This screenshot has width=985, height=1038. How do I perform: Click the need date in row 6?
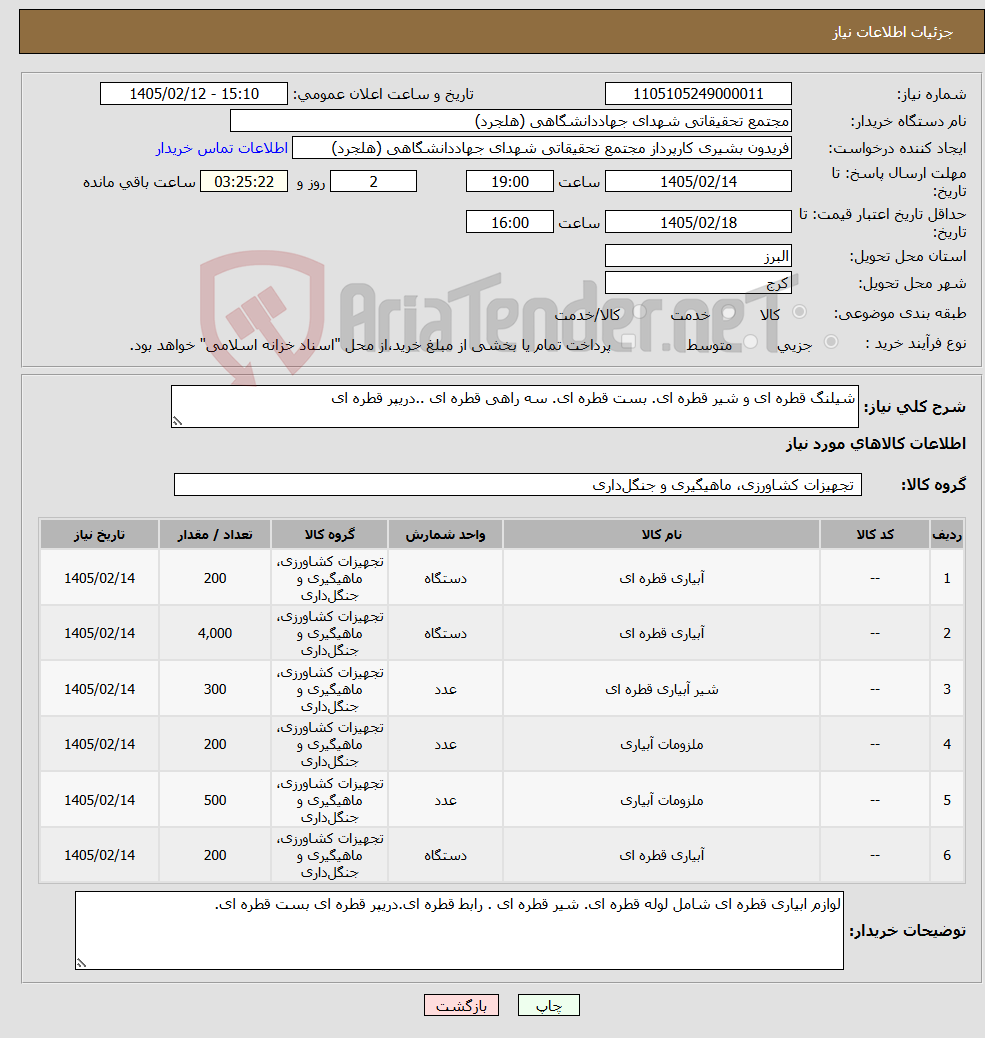[99, 855]
